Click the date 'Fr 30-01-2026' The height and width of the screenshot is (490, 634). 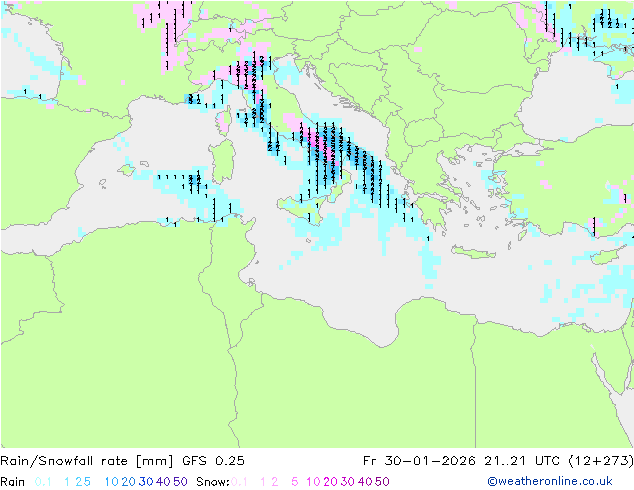click(x=419, y=461)
